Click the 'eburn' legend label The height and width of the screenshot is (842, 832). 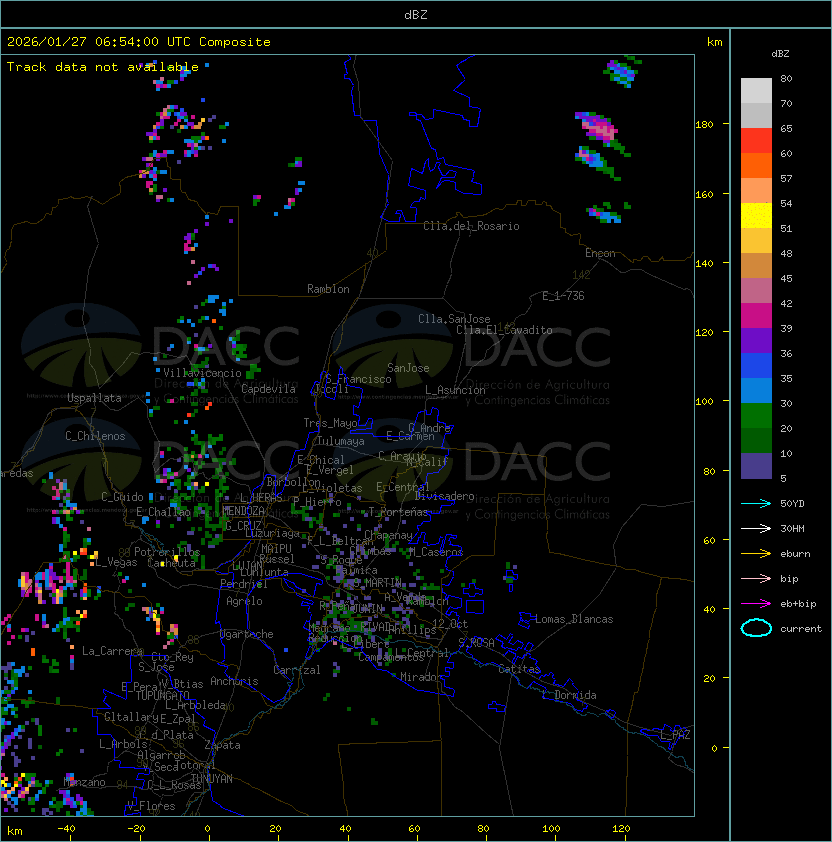click(x=795, y=554)
